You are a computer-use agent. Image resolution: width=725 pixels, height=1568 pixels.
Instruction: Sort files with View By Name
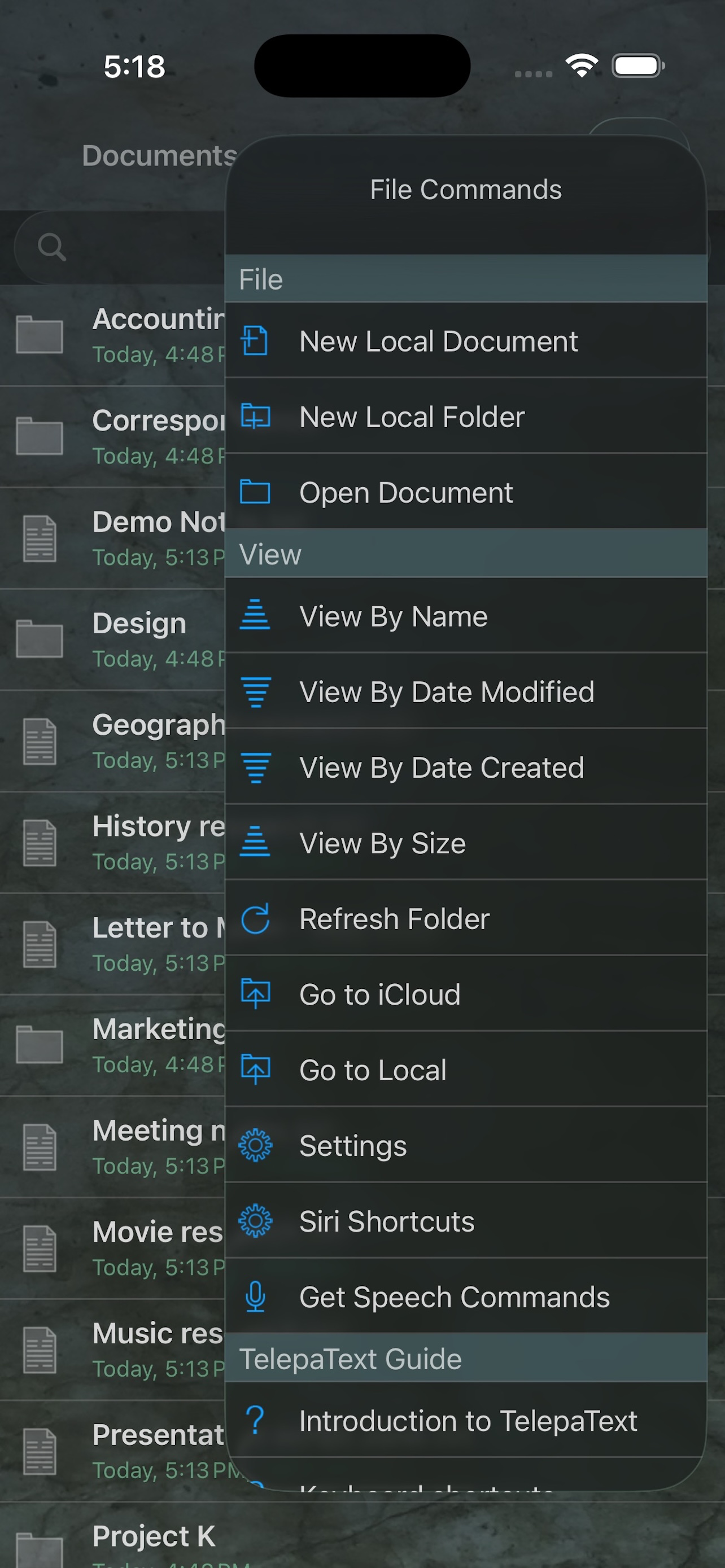tap(466, 615)
